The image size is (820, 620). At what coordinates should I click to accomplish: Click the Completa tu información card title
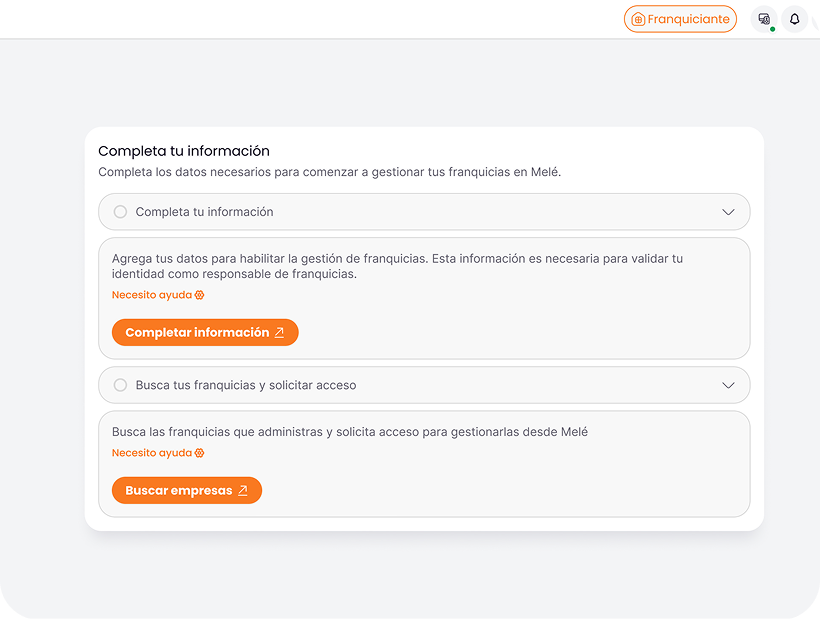(184, 151)
